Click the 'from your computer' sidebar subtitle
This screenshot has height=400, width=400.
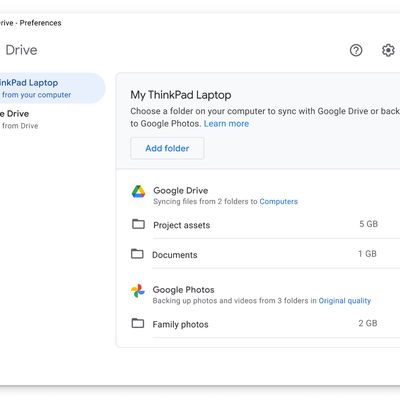(36, 95)
